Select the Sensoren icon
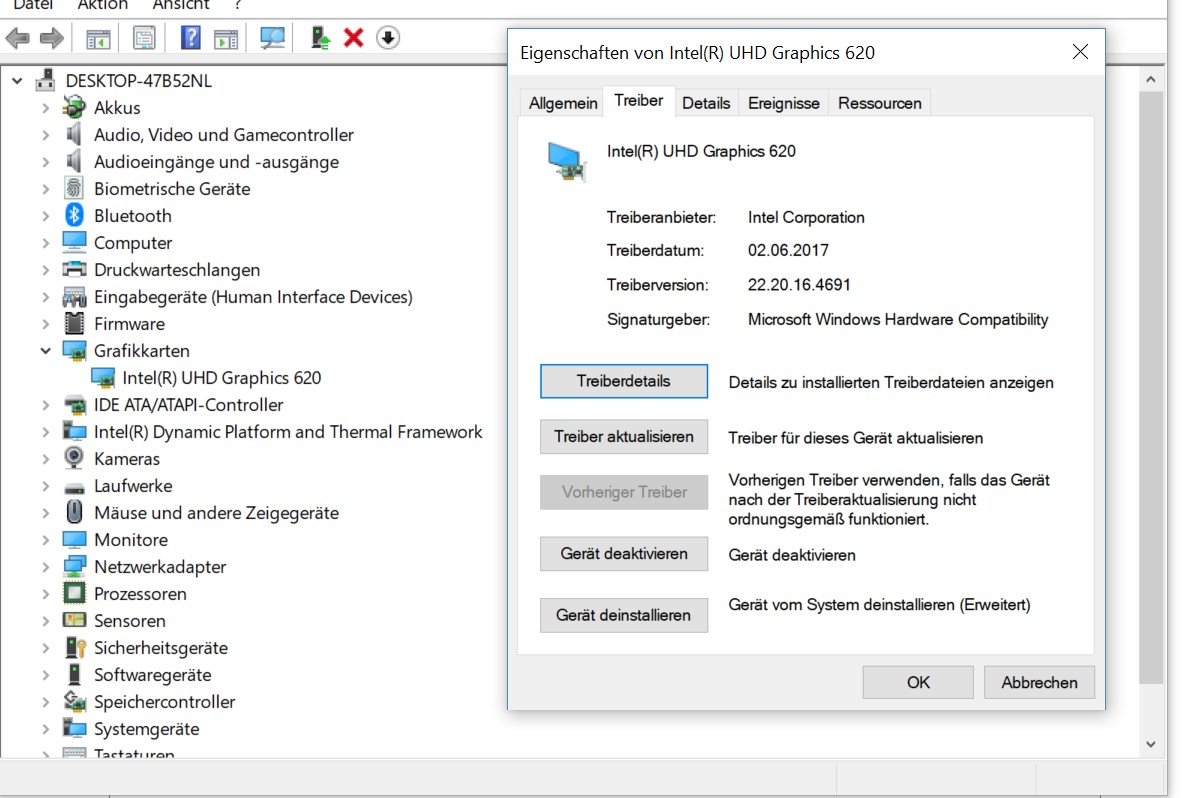The height and width of the screenshot is (798, 1183). 74,620
